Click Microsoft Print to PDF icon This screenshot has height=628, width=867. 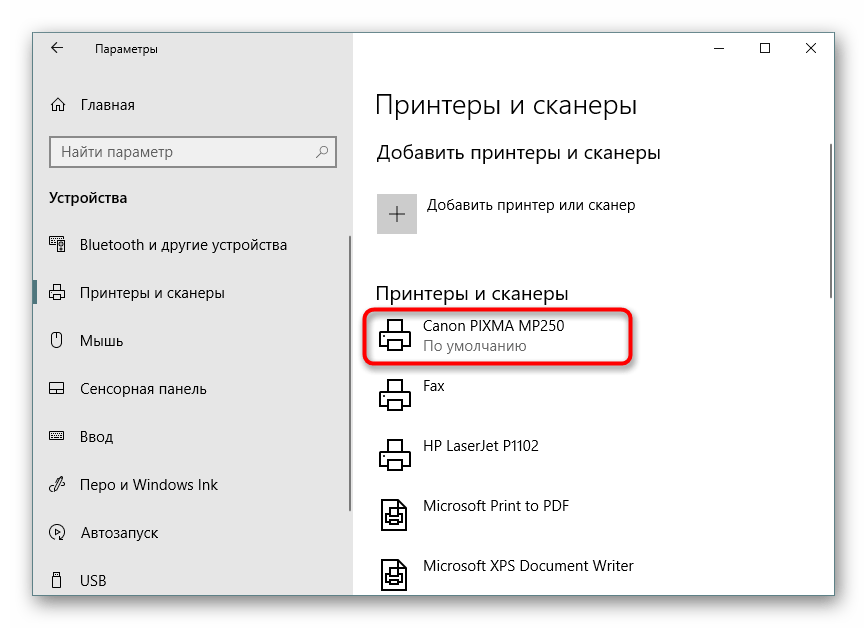click(x=395, y=516)
